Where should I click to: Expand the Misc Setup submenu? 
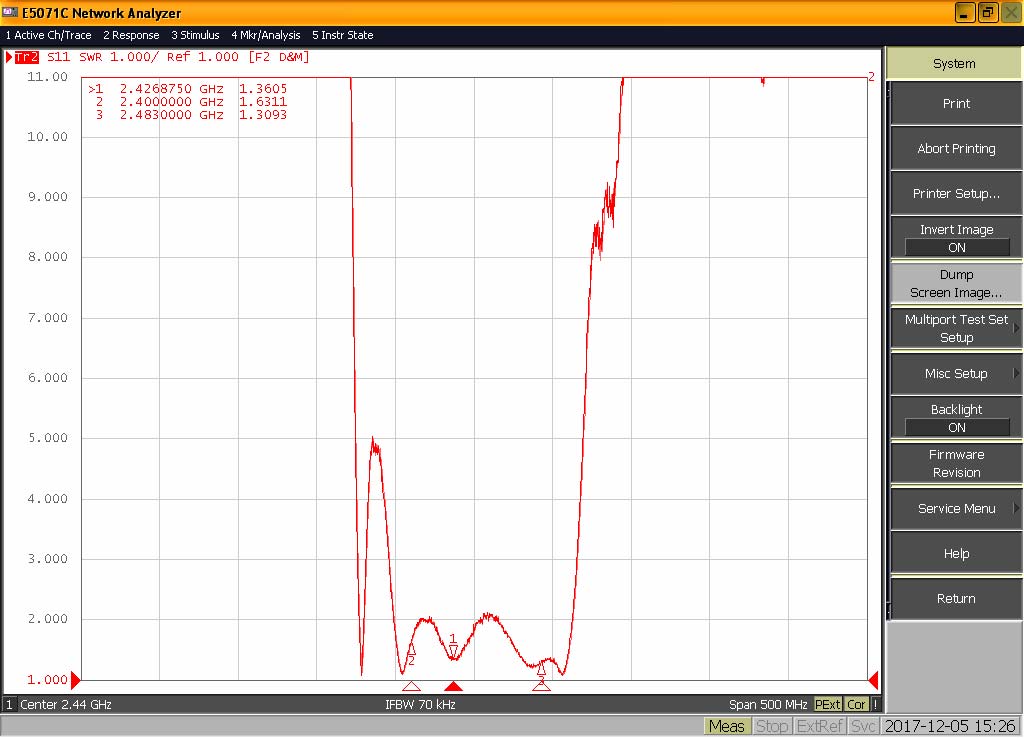point(956,373)
